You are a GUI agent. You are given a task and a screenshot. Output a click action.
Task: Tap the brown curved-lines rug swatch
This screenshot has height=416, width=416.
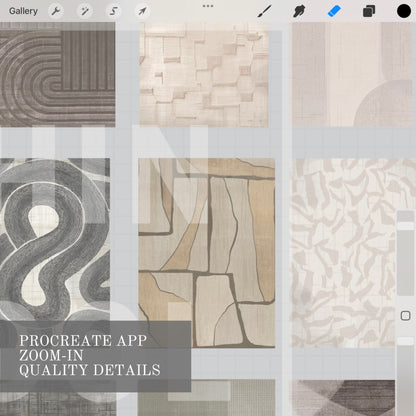57,74
